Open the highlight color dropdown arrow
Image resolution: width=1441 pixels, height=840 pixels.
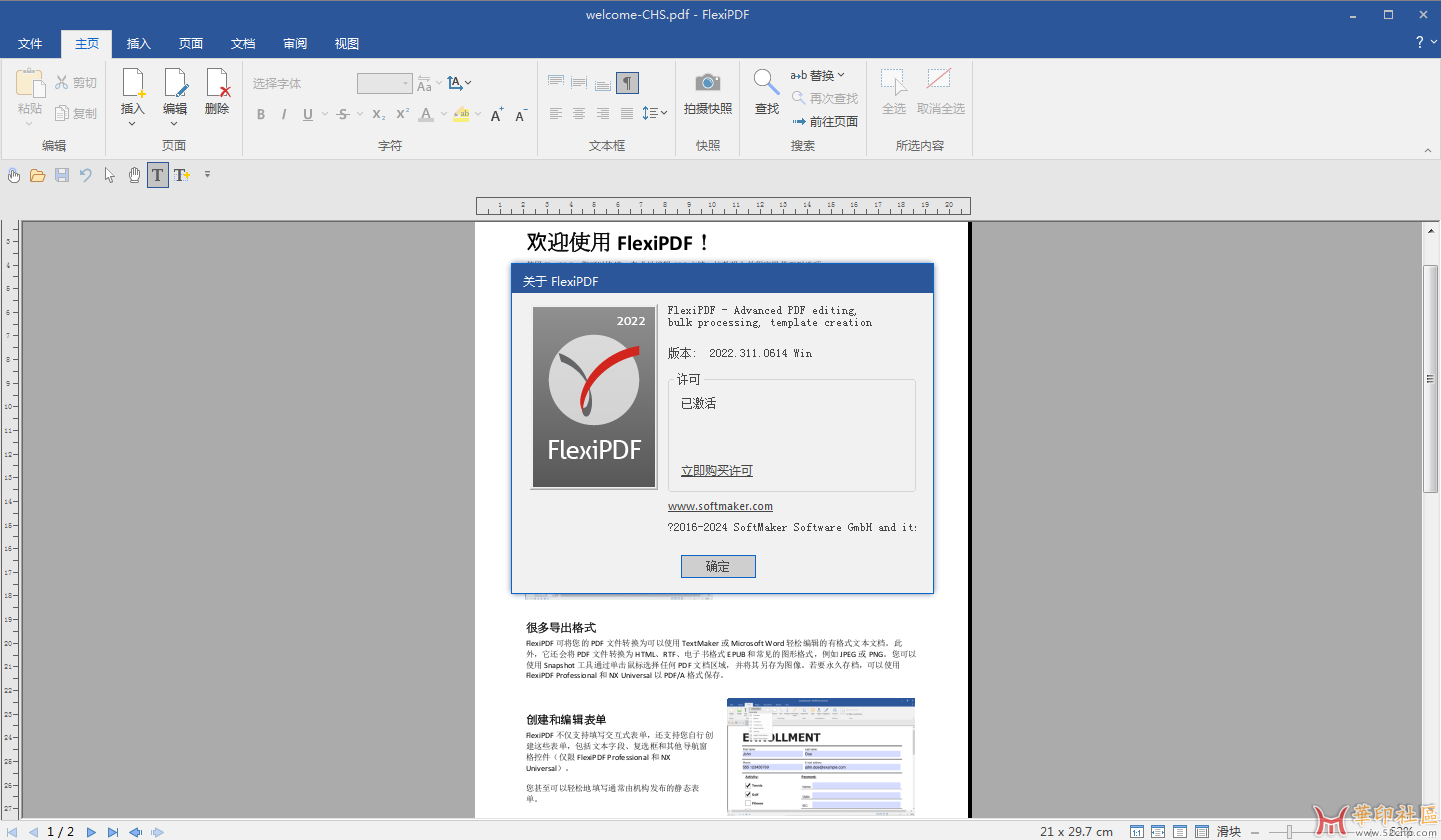[477, 115]
